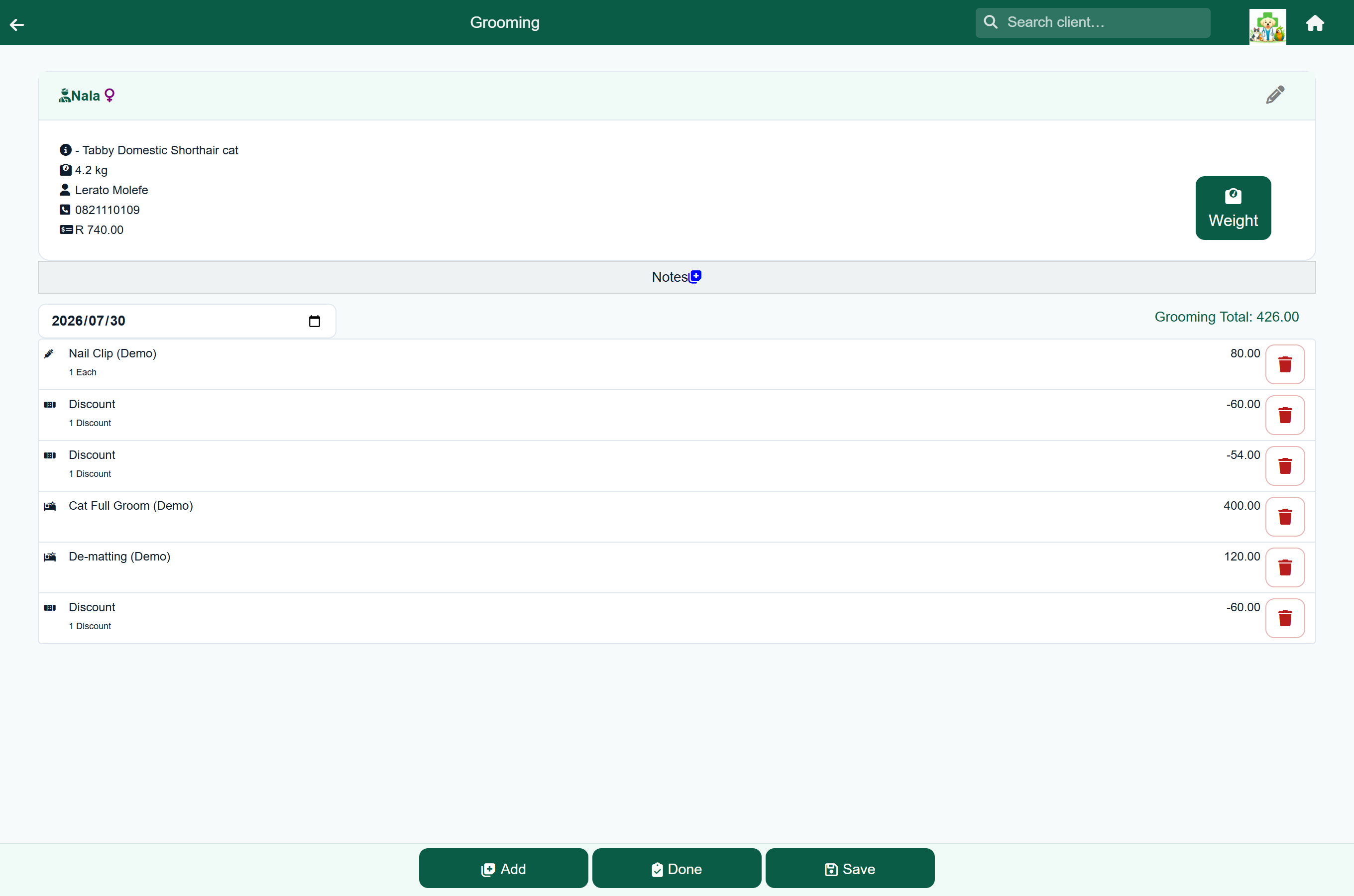The width and height of the screenshot is (1354, 896).
Task: Click the Grooming page title
Action: coord(504,22)
